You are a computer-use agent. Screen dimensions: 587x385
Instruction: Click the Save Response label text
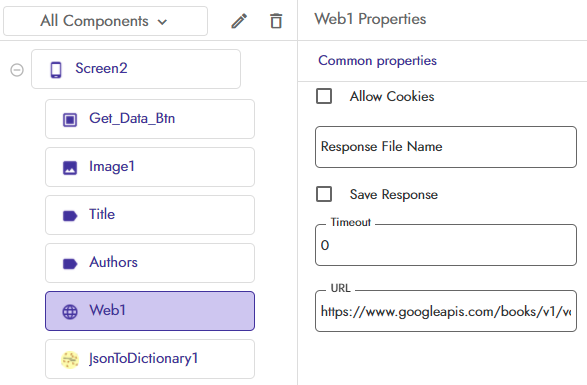click(x=394, y=194)
